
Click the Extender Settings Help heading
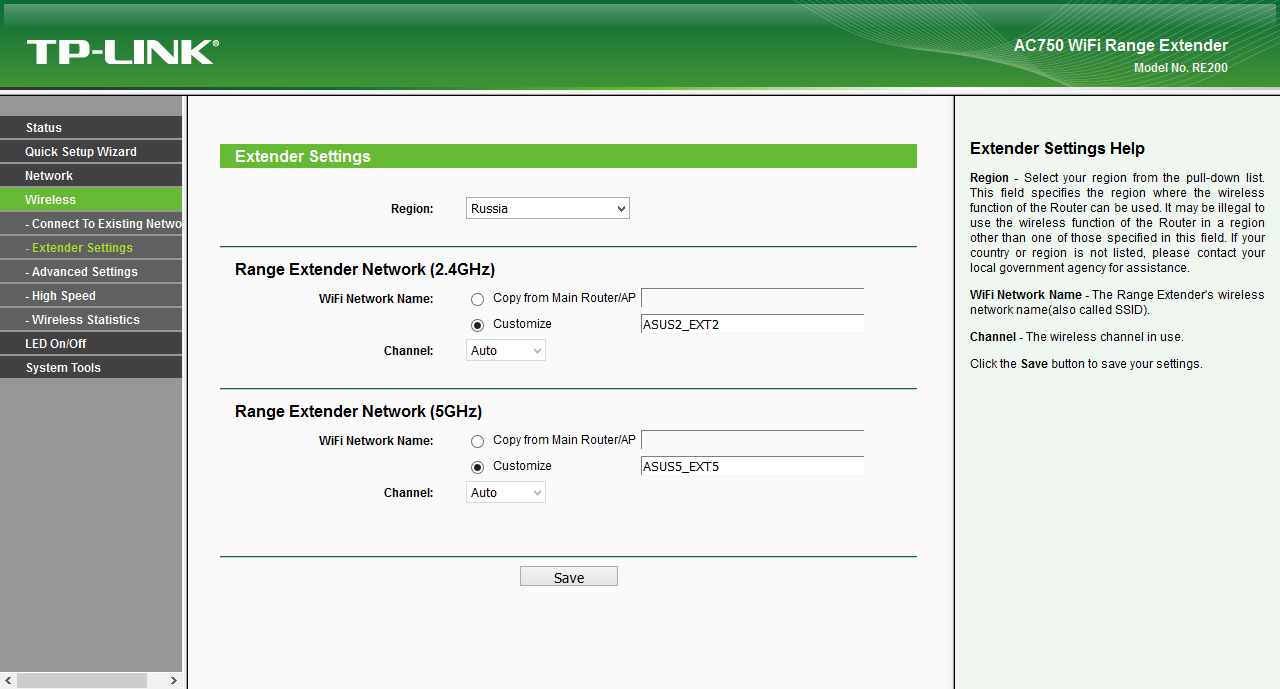pos(1057,149)
